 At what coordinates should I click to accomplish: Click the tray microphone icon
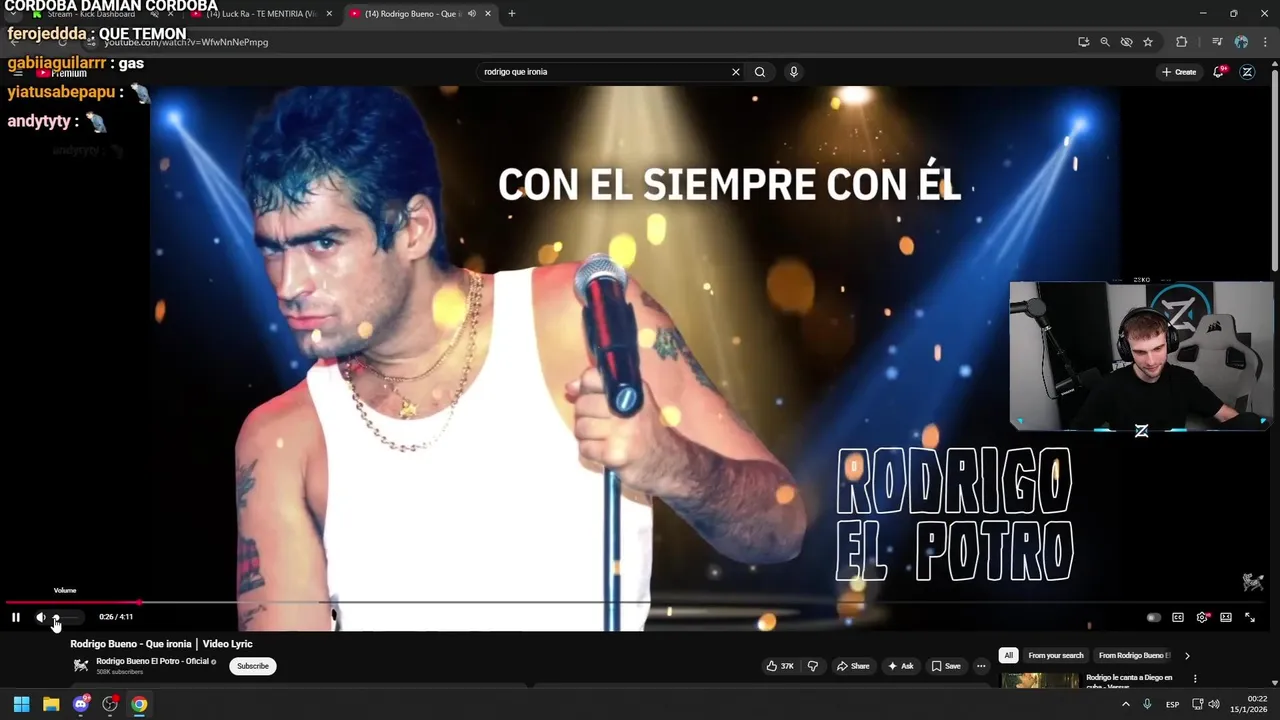(x=1147, y=704)
